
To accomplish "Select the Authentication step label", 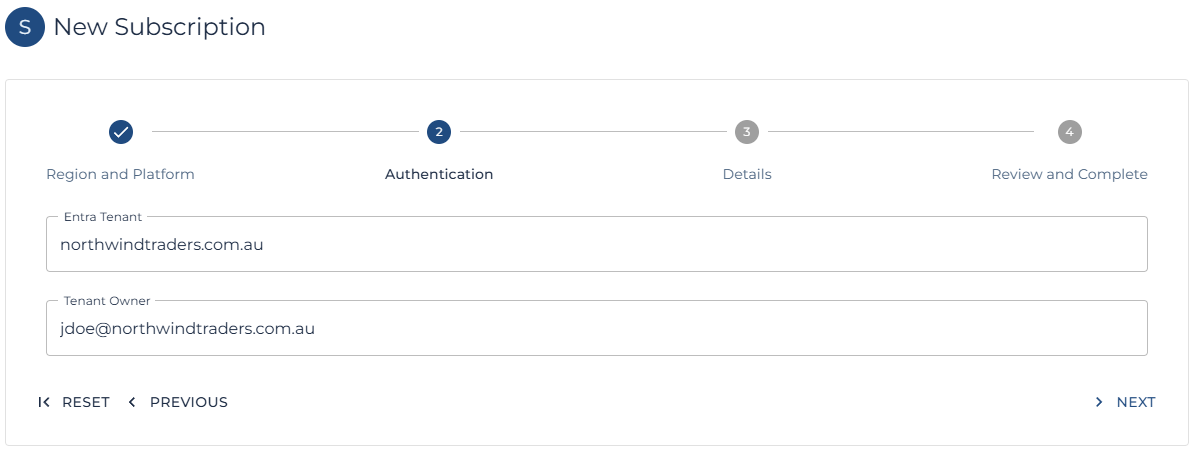I will point(439,174).
